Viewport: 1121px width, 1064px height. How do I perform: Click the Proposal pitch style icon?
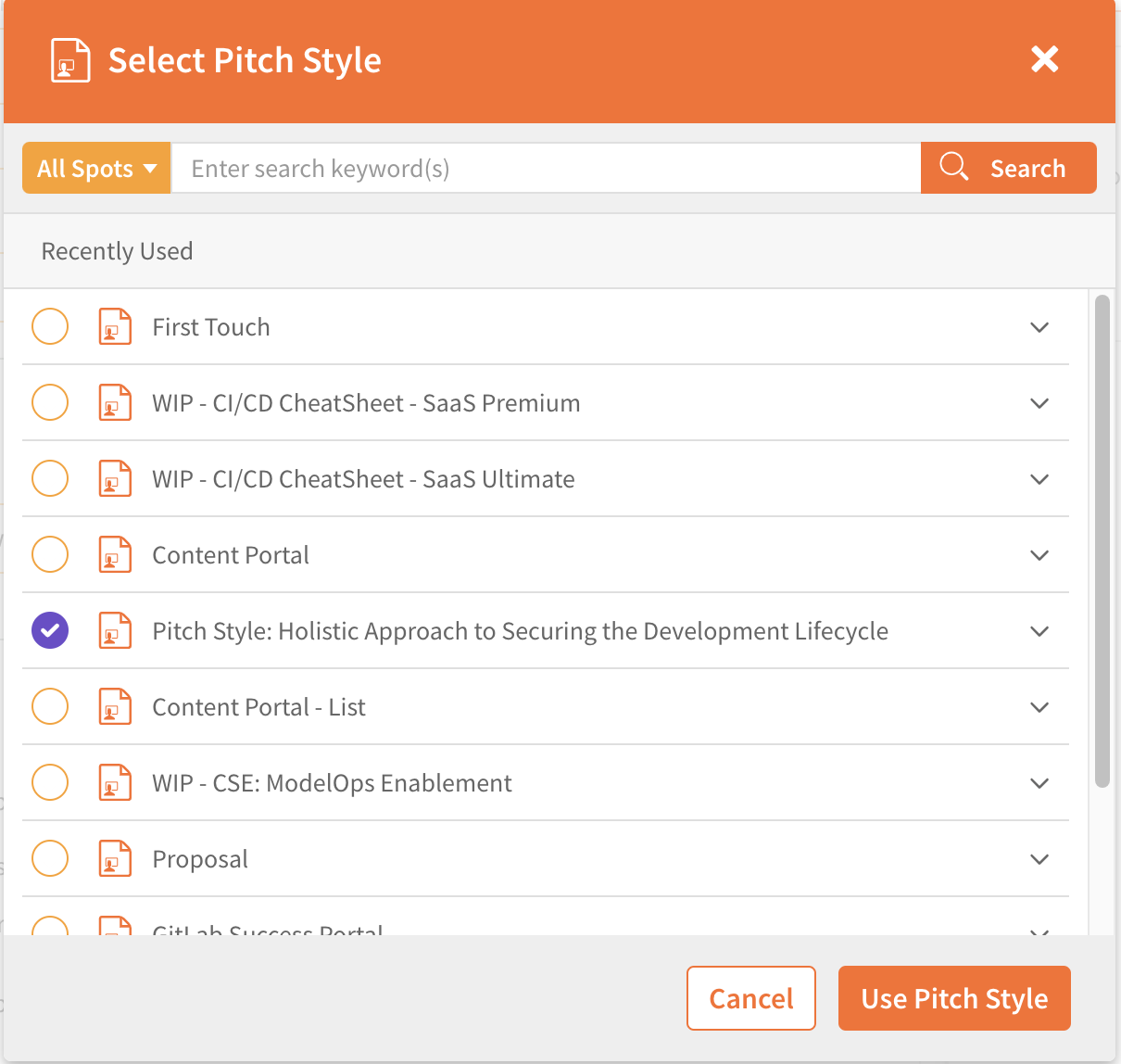(x=114, y=858)
